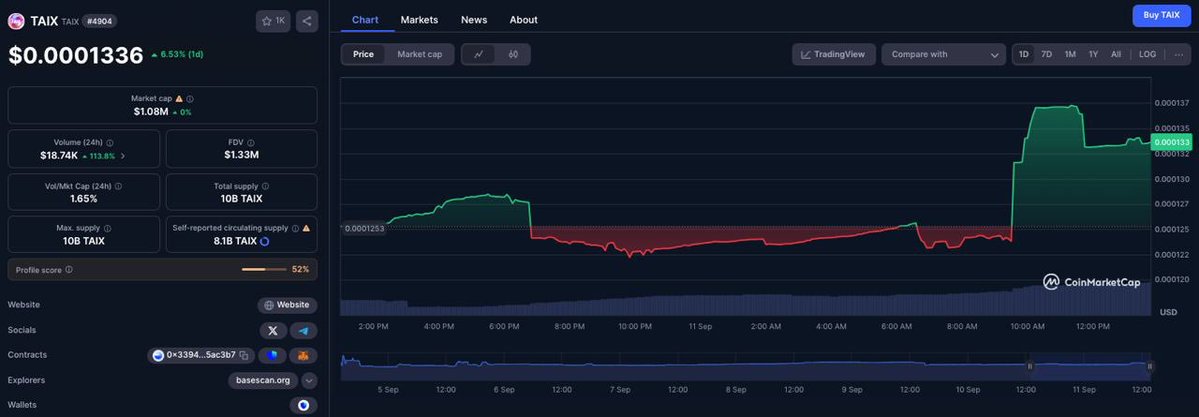Viewport: 1199px width, 417px height.
Task: Select the Market cap chart toggle
Action: click(419, 54)
